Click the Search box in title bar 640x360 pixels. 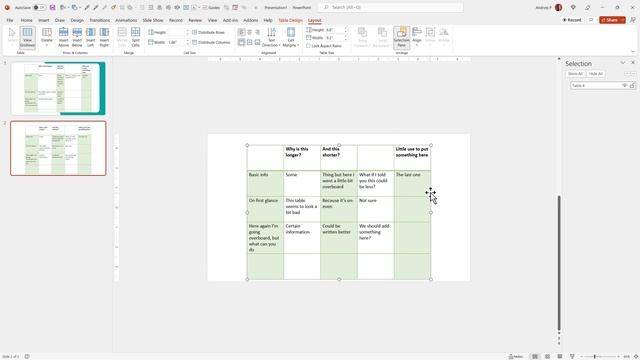point(391,7)
